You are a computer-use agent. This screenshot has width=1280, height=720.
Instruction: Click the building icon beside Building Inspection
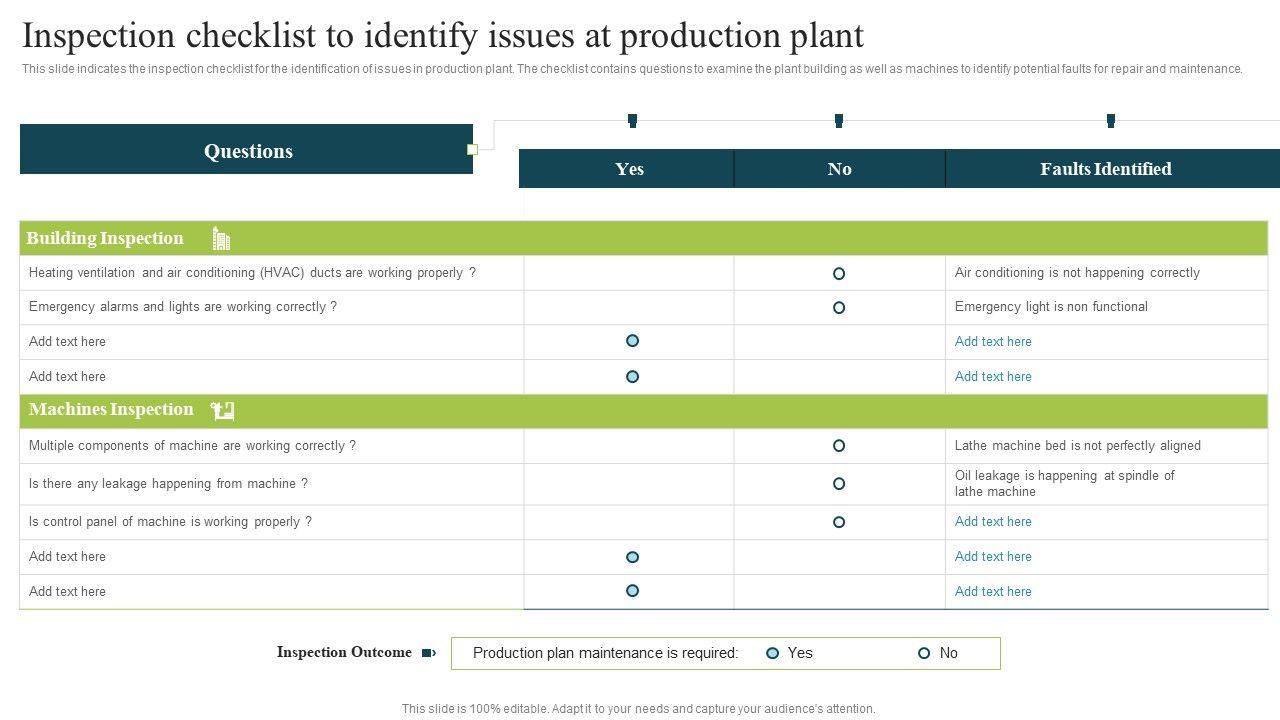click(x=221, y=239)
